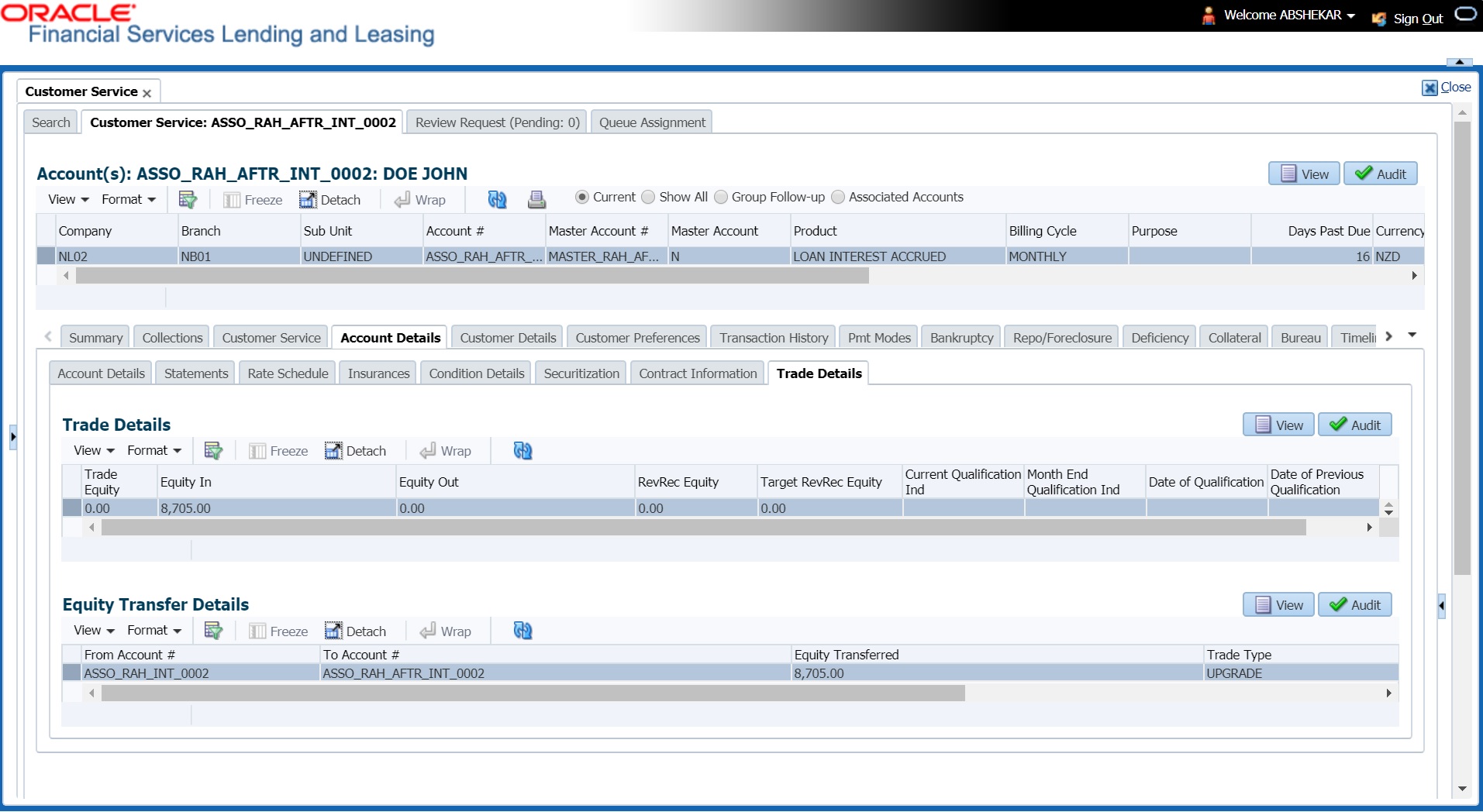Screen dimensions: 1483x812
Task: Go to the Transaction History tab
Action: click(x=774, y=338)
